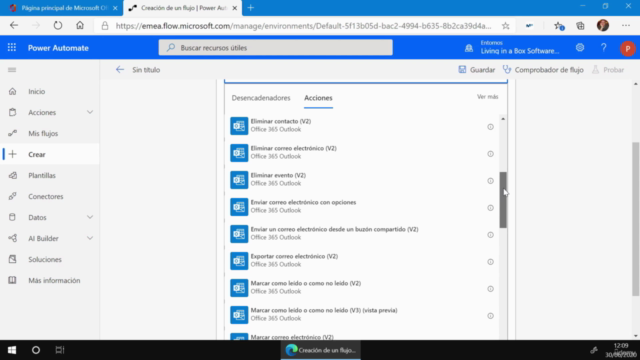Image resolution: width=640 pixels, height=360 pixels.
Task: Go back using the Sin título arrow
Action: pos(120,70)
